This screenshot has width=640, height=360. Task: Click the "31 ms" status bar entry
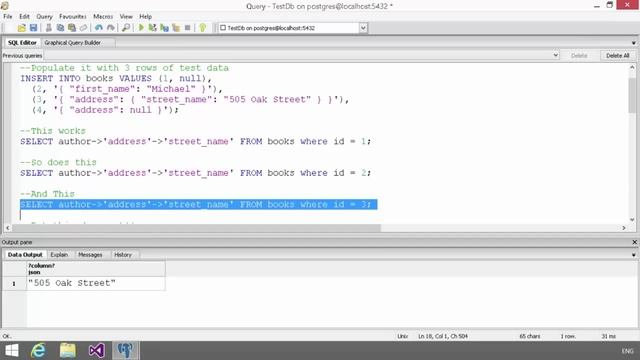[609, 336]
